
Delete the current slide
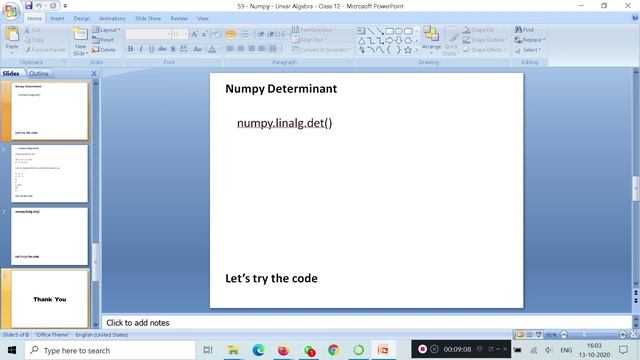tap(104, 50)
